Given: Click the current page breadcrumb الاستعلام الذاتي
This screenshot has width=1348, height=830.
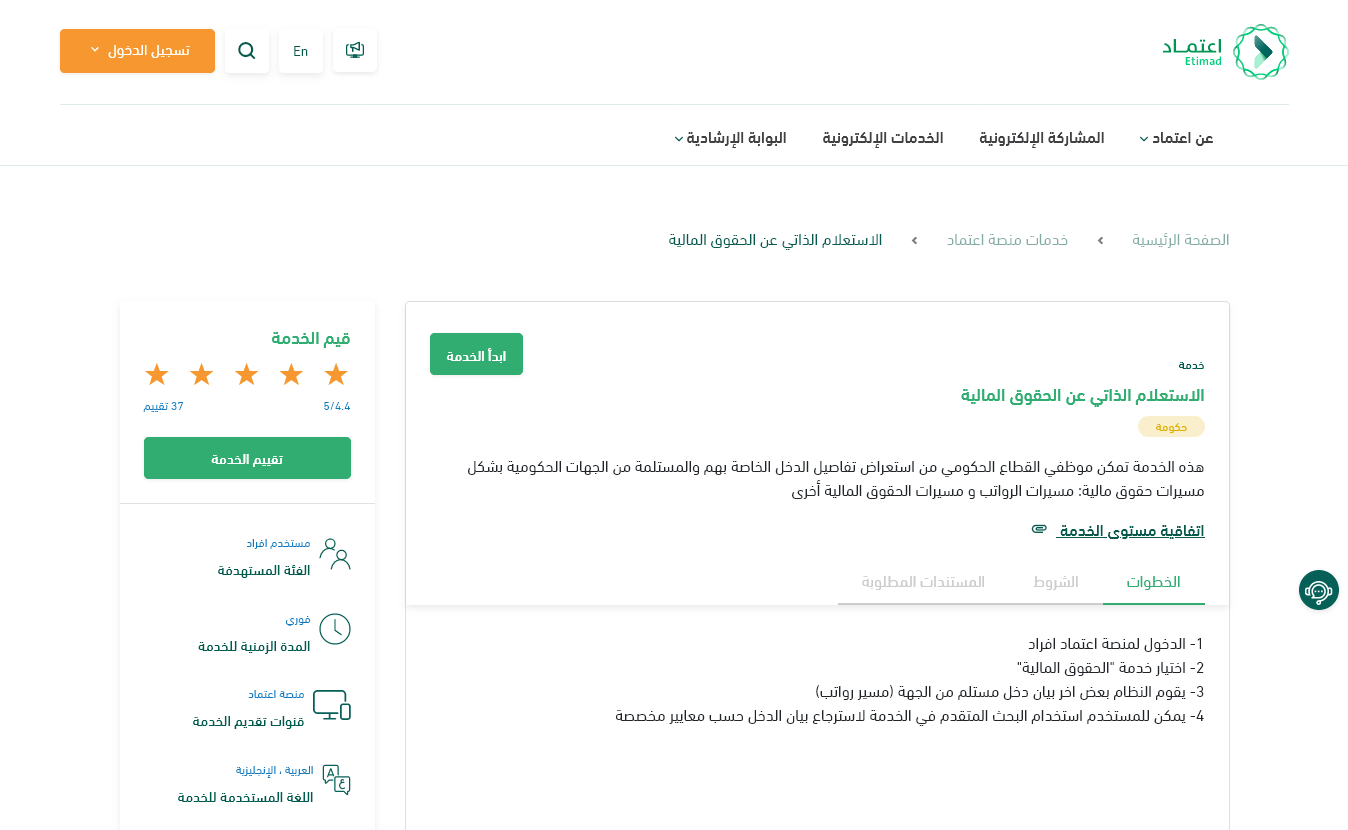Looking at the screenshot, I should (x=775, y=240).
